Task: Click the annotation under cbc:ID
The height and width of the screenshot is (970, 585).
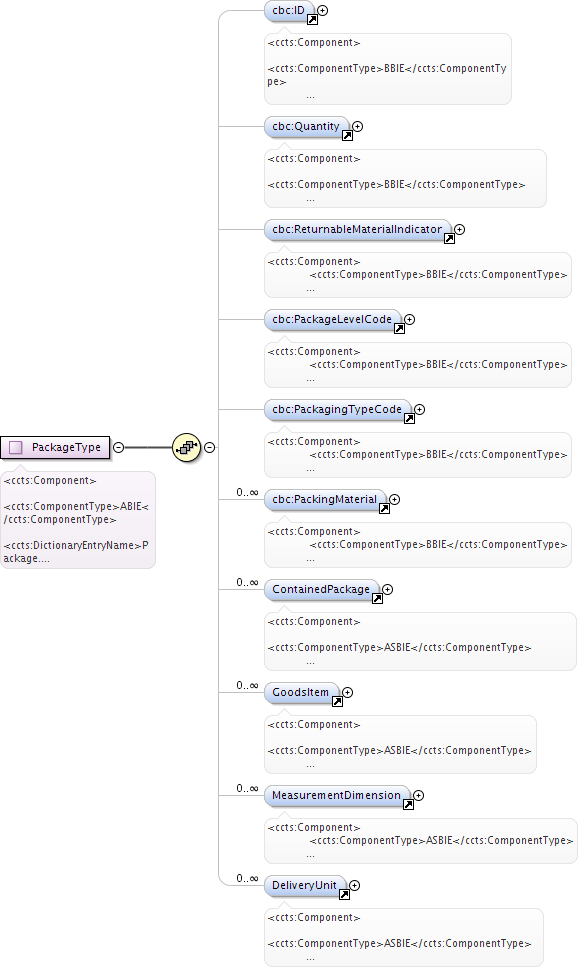Action: [x=388, y=69]
